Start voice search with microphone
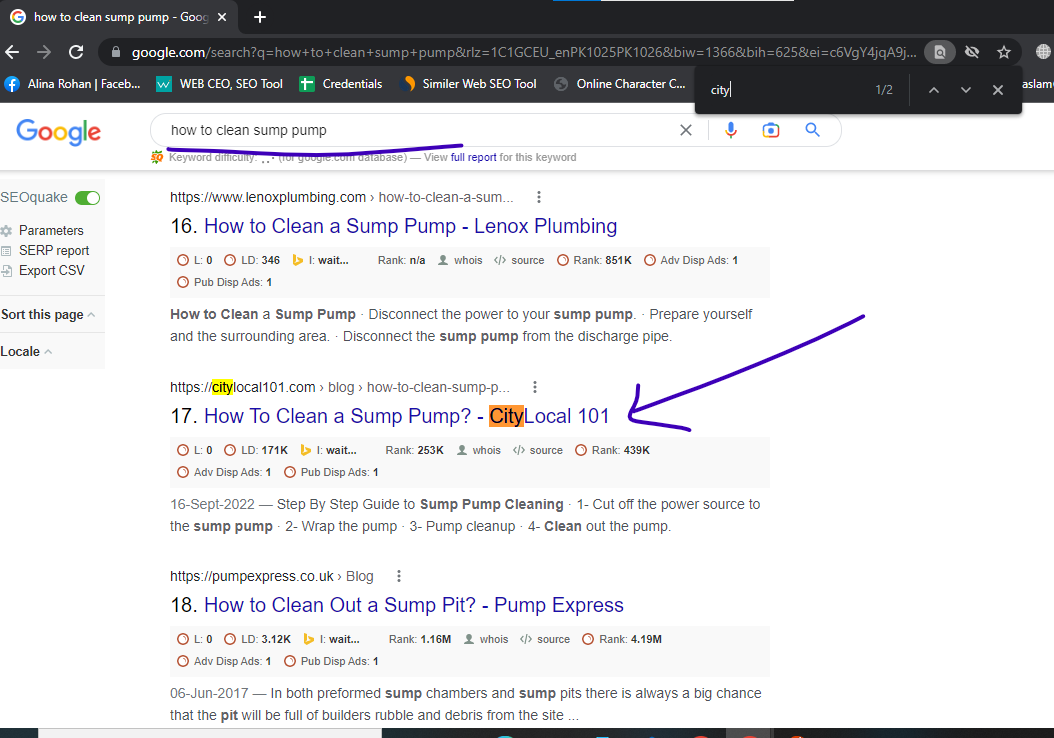The height and width of the screenshot is (738, 1054). tap(731, 130)
